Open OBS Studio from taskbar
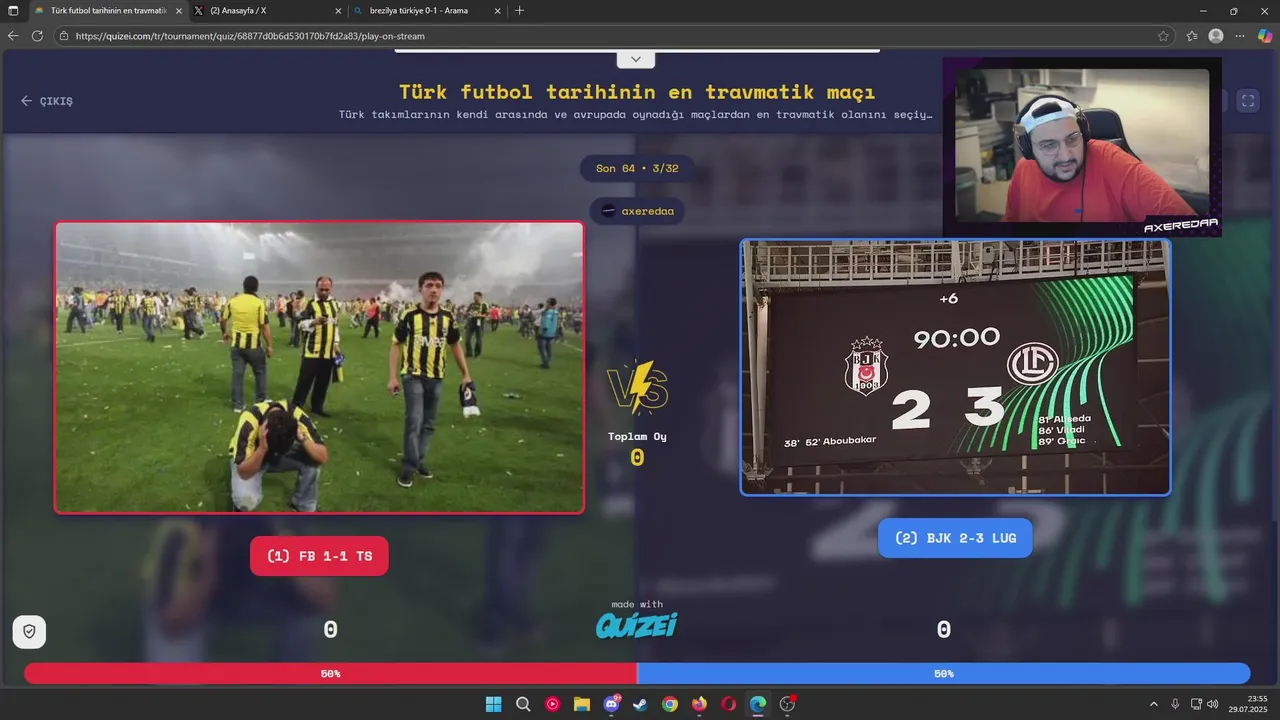1280x720 pixels. point(788,704)
